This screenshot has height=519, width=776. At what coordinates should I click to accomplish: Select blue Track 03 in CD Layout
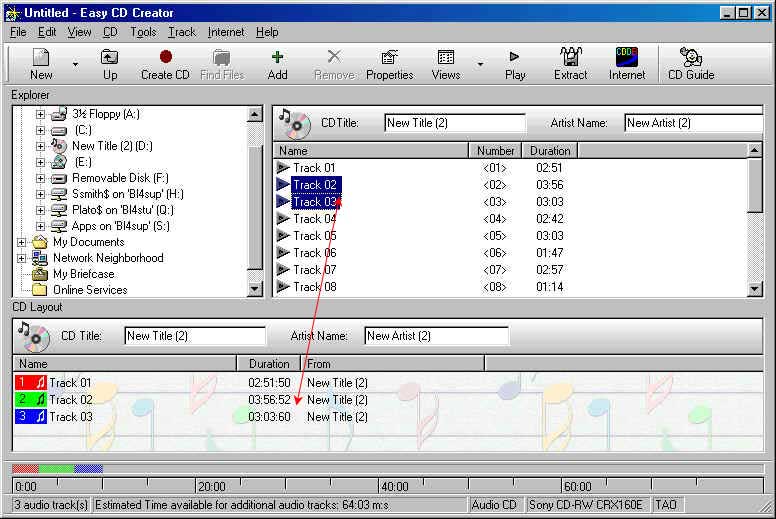click(53, 417)
